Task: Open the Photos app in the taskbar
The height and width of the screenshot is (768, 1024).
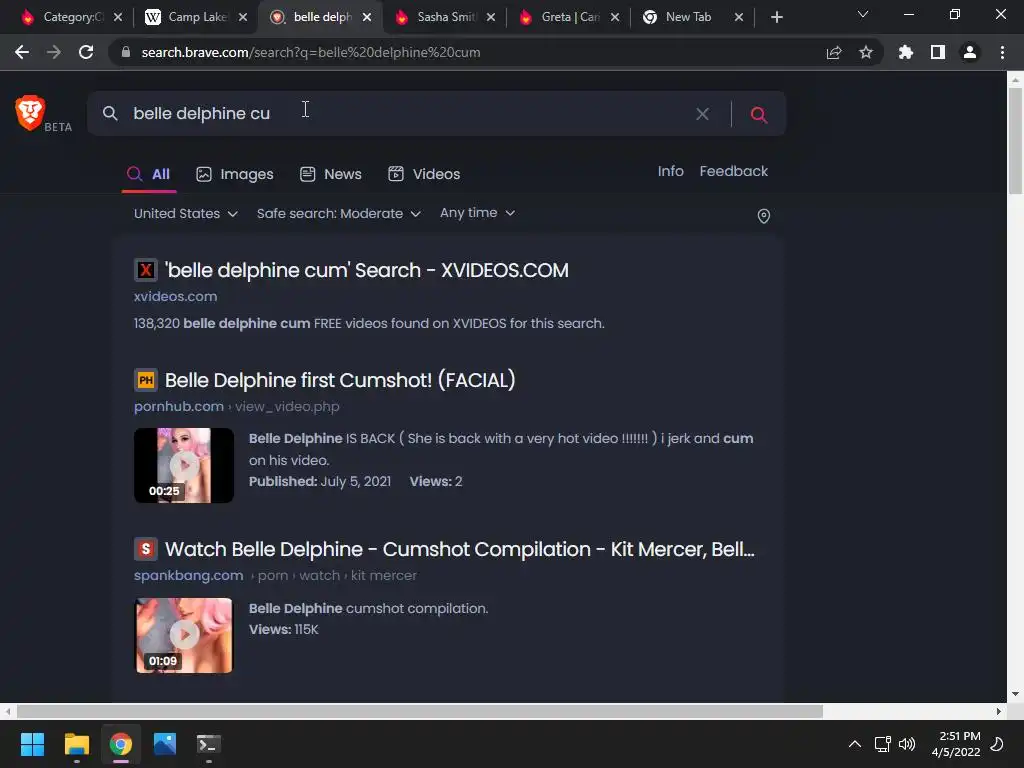Action: 165,744
